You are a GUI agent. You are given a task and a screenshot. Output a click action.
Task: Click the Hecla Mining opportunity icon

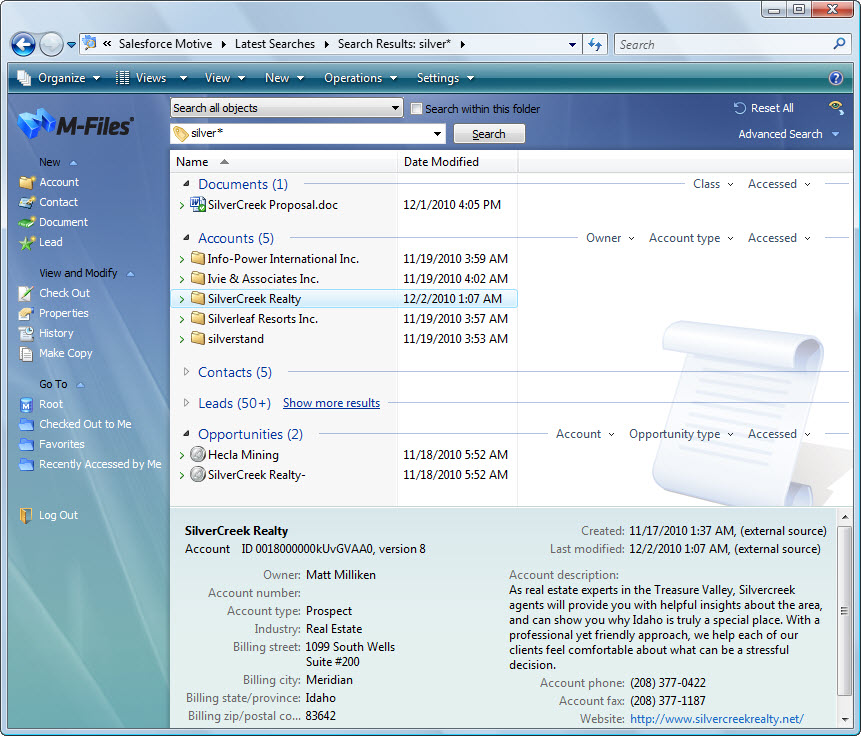click(x=198, y=454)
